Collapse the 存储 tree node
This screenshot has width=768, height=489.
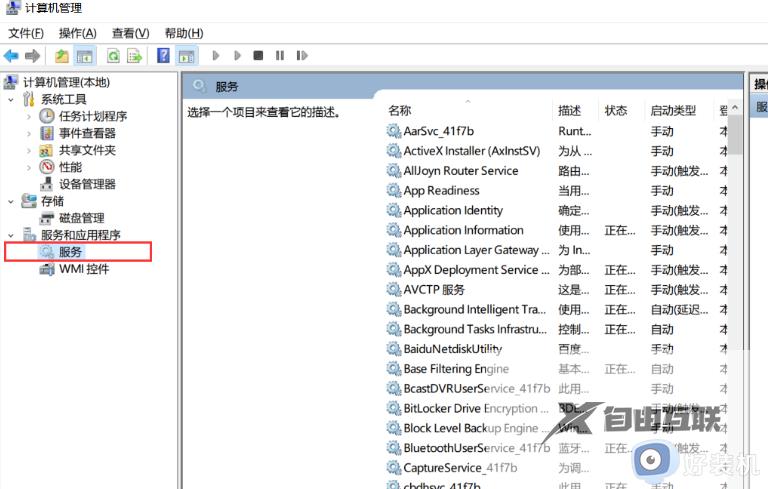11,201
